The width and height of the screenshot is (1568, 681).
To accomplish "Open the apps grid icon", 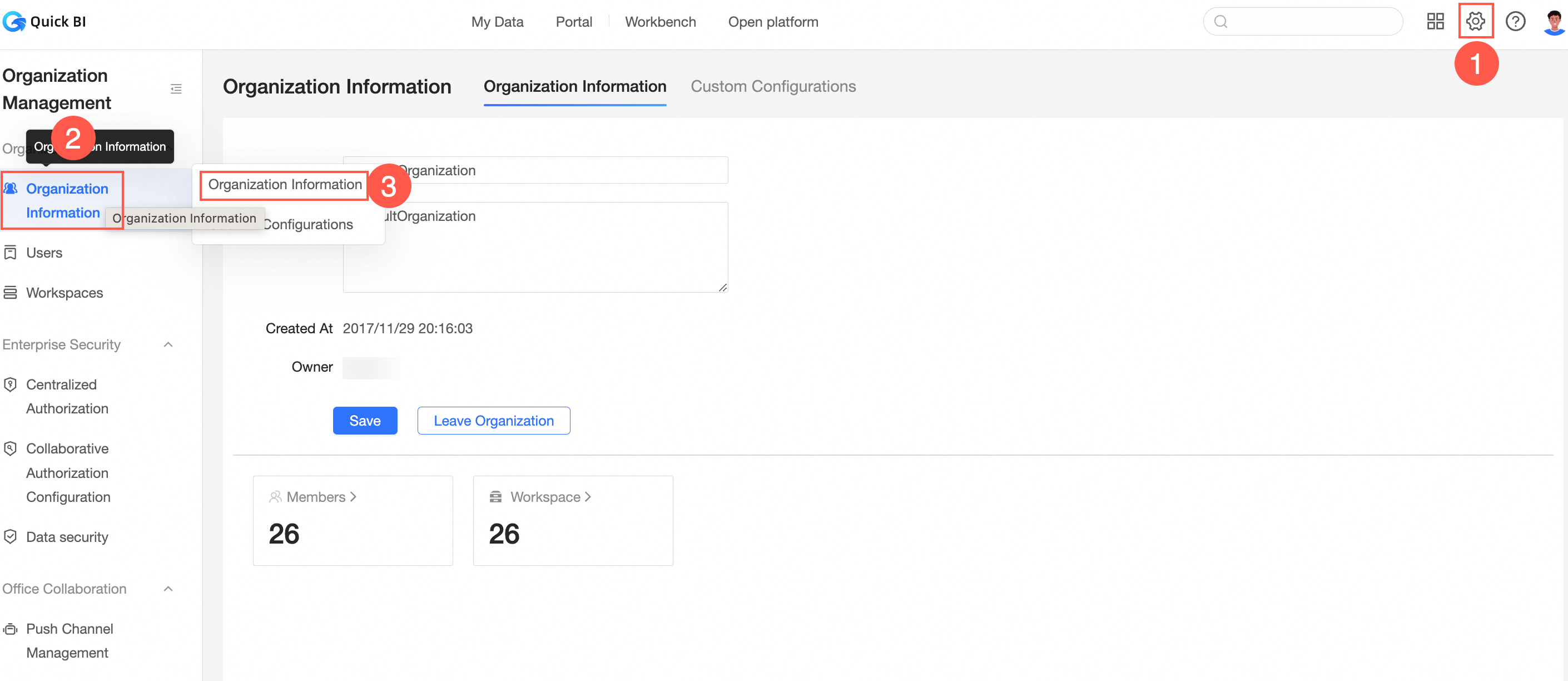I will pos(1435,21).
